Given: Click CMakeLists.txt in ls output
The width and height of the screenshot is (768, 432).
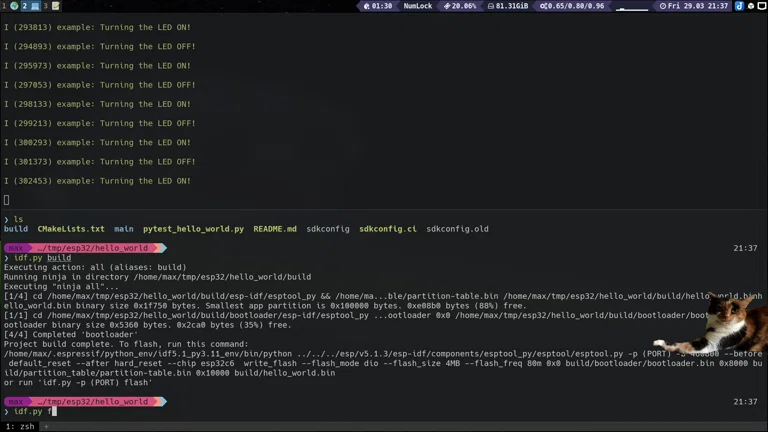Looking at the screenshot, I should pyautogui.click(x=70, y=229).
